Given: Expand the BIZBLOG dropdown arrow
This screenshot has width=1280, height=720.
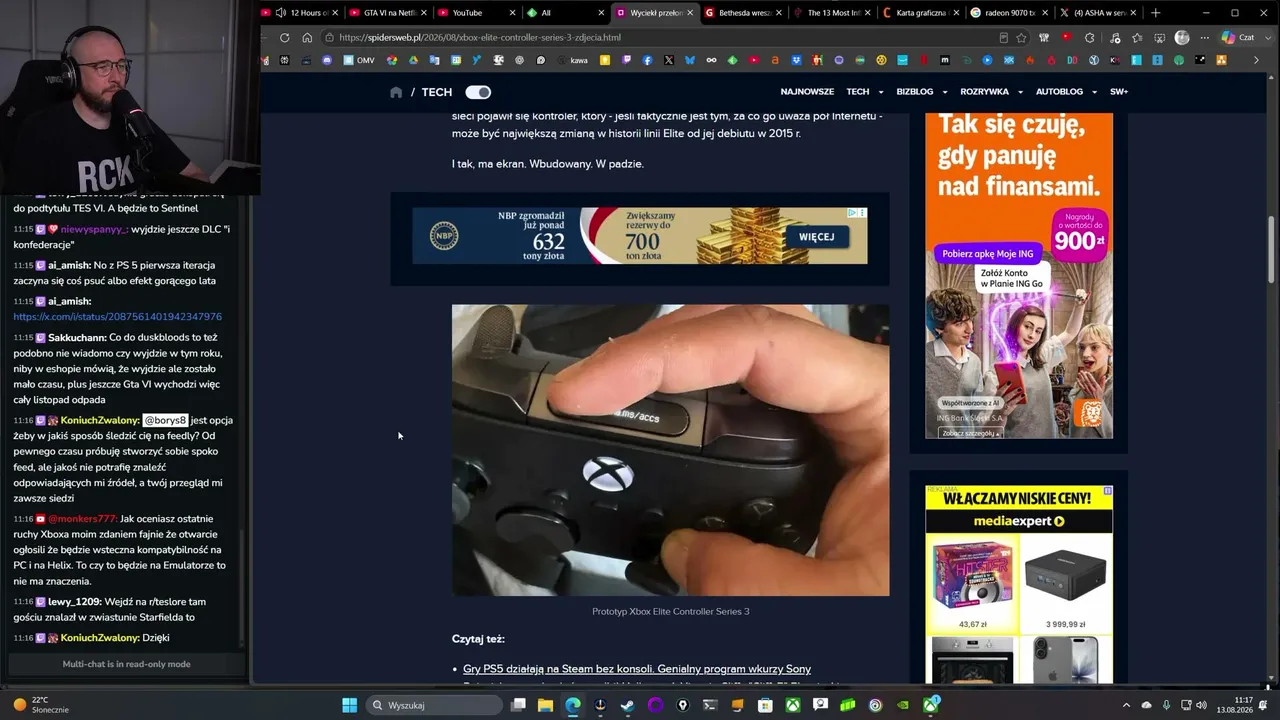Looking at the screenshot, I should coord(946,92).
